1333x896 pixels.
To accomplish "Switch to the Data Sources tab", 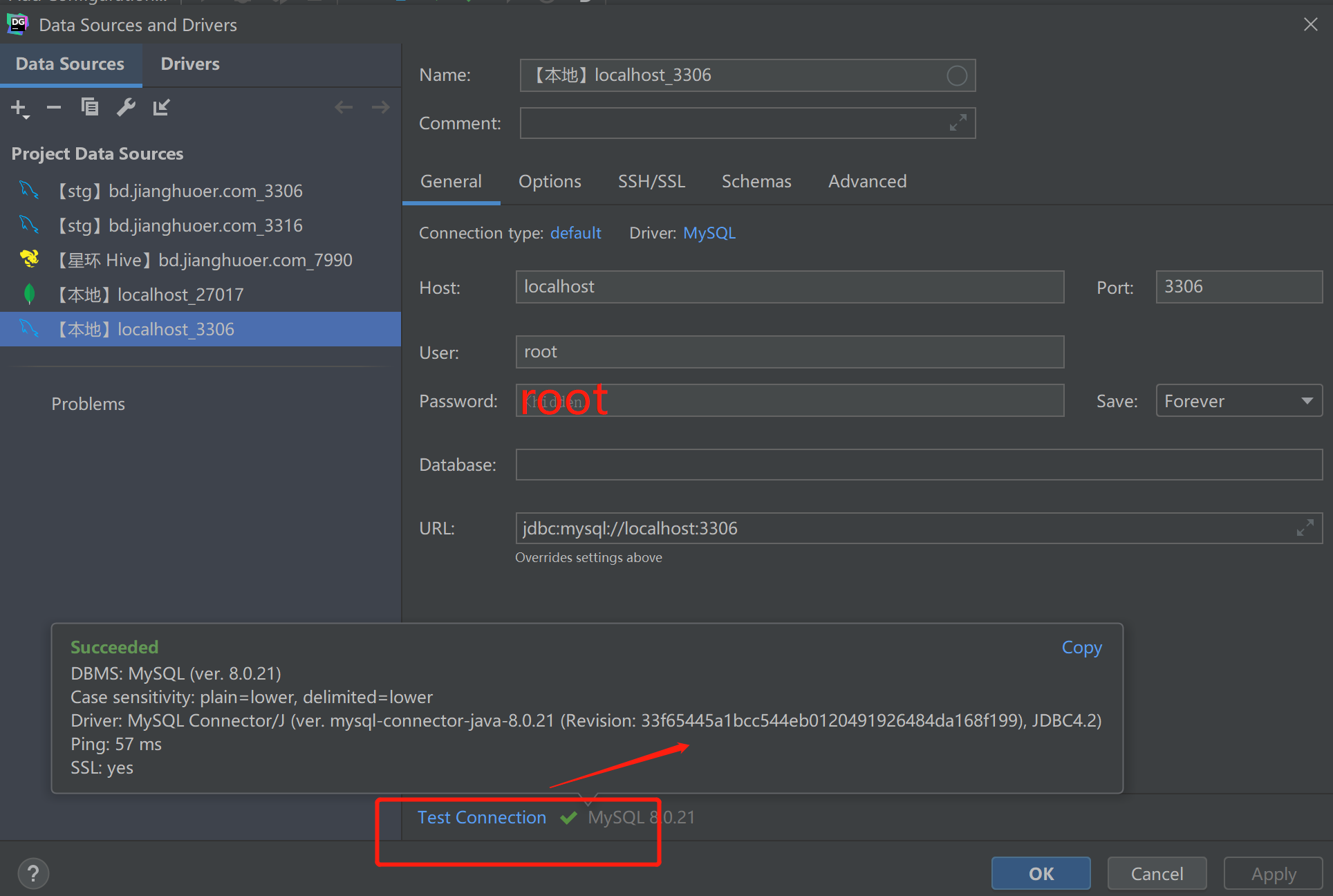I will click(70, 64).
